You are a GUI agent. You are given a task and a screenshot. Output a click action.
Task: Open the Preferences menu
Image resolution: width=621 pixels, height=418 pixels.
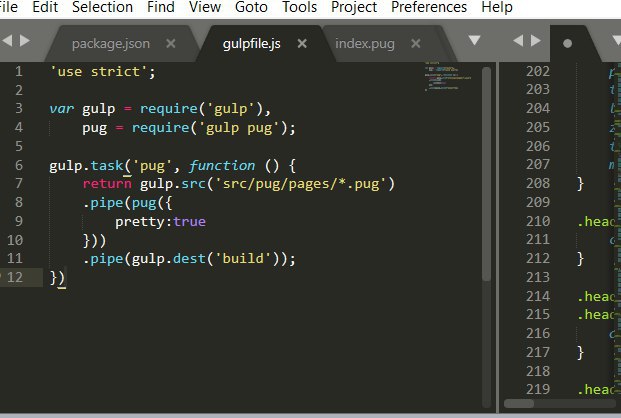(x=429, y=7)
